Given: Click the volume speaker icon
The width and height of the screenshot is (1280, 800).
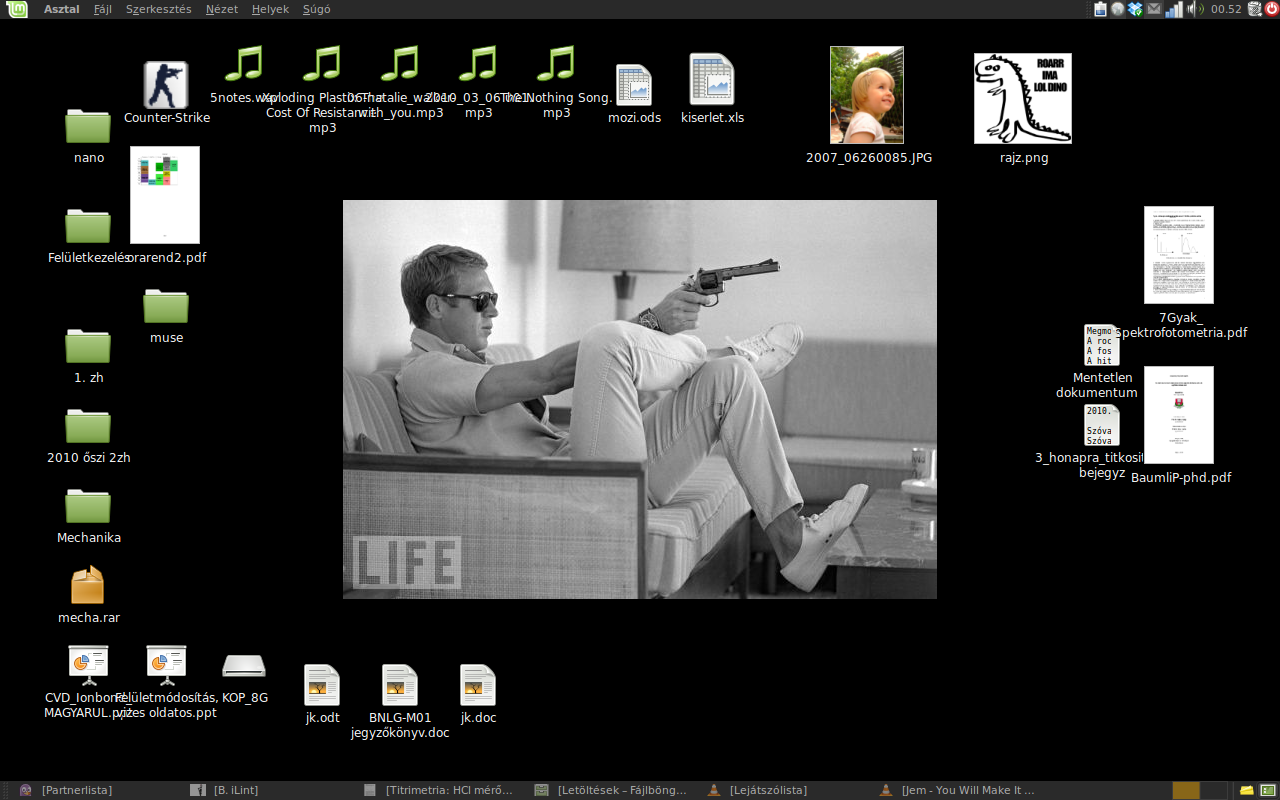Looking at the screenshot, I should pyautogui.click(x=1193, y=9).
